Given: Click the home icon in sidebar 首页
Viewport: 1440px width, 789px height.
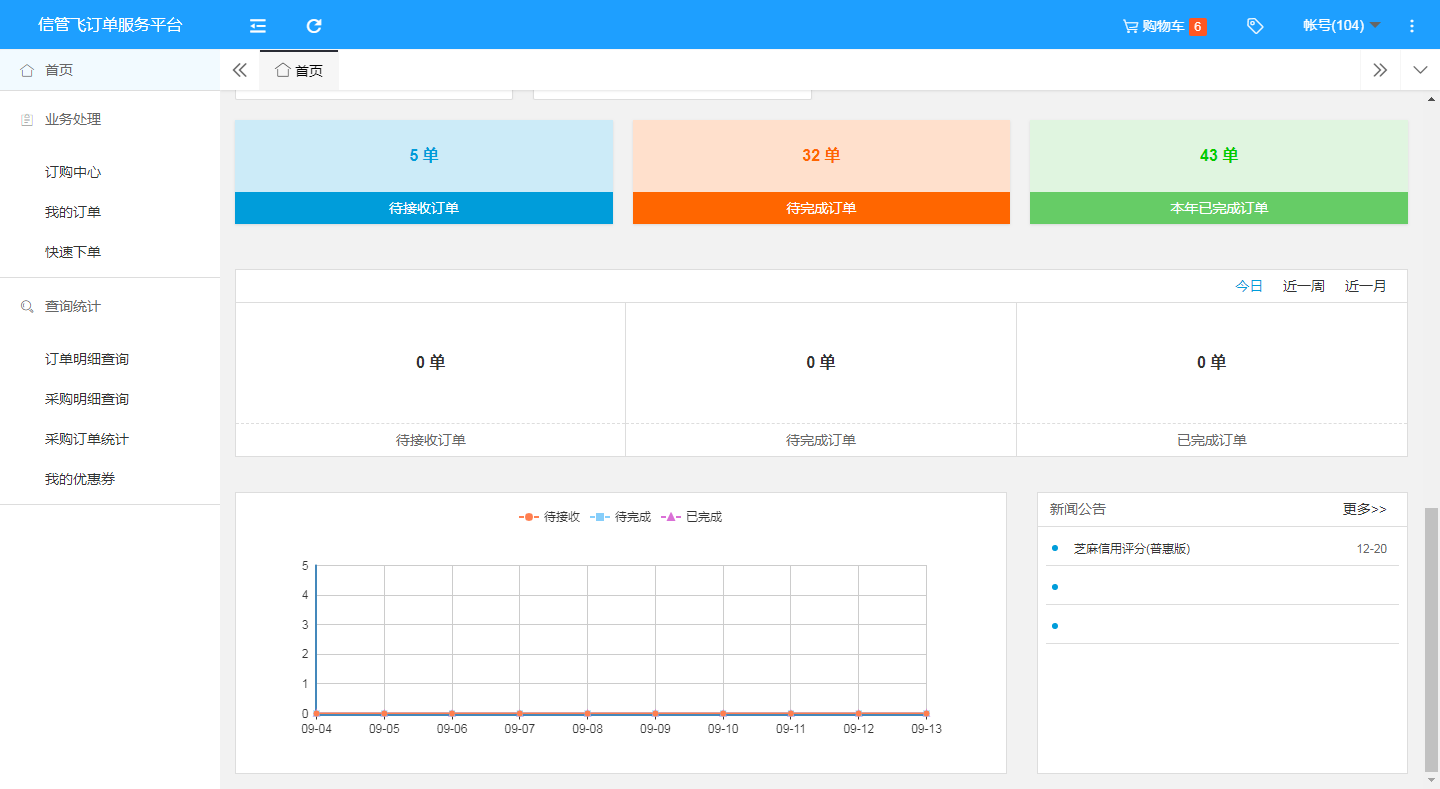Looking at the screenshot, I should (27, 70).
